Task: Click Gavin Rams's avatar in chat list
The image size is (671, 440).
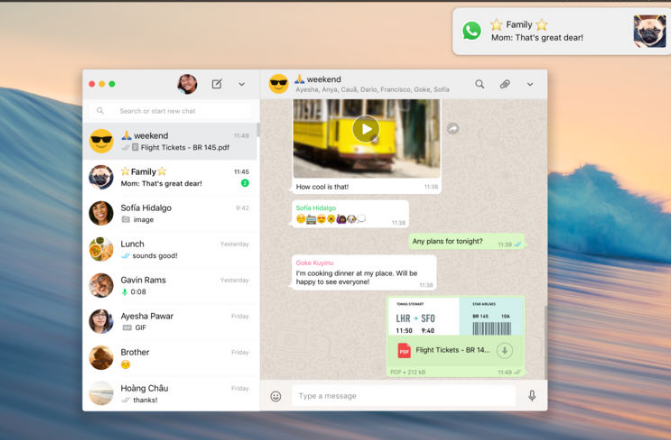Action: 101,285
